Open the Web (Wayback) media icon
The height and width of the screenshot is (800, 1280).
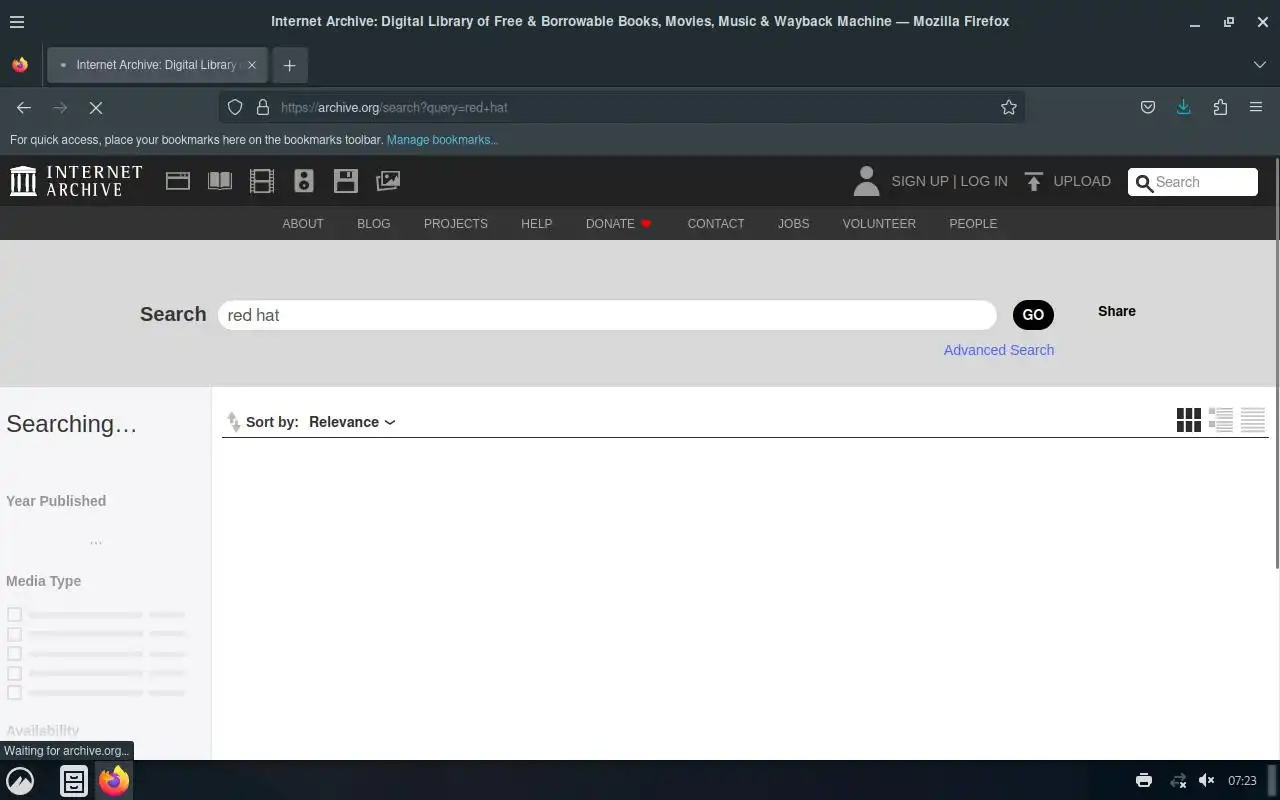tap(178, 181)
